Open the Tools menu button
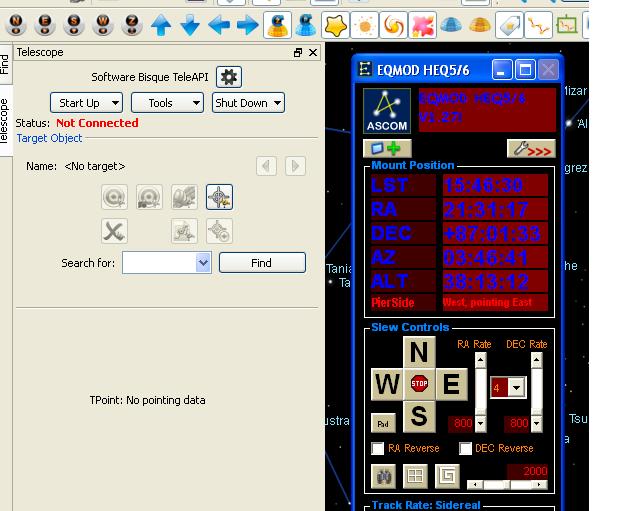The height and width of the screenshot is (511, 640). tap(168, 103)
